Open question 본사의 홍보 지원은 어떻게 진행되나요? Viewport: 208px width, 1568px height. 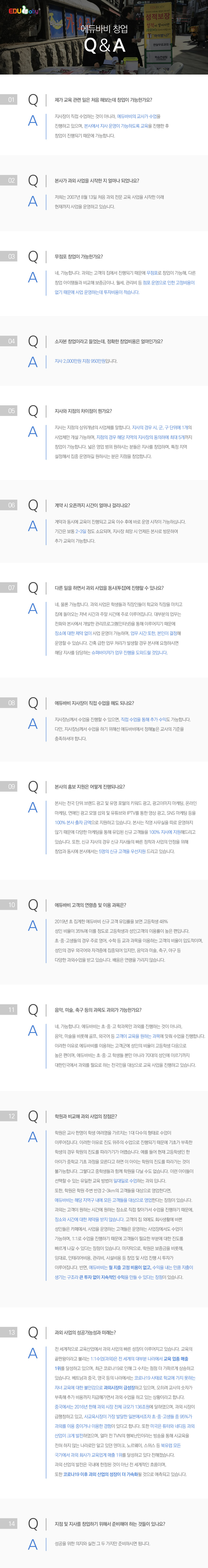coord(89,786)
